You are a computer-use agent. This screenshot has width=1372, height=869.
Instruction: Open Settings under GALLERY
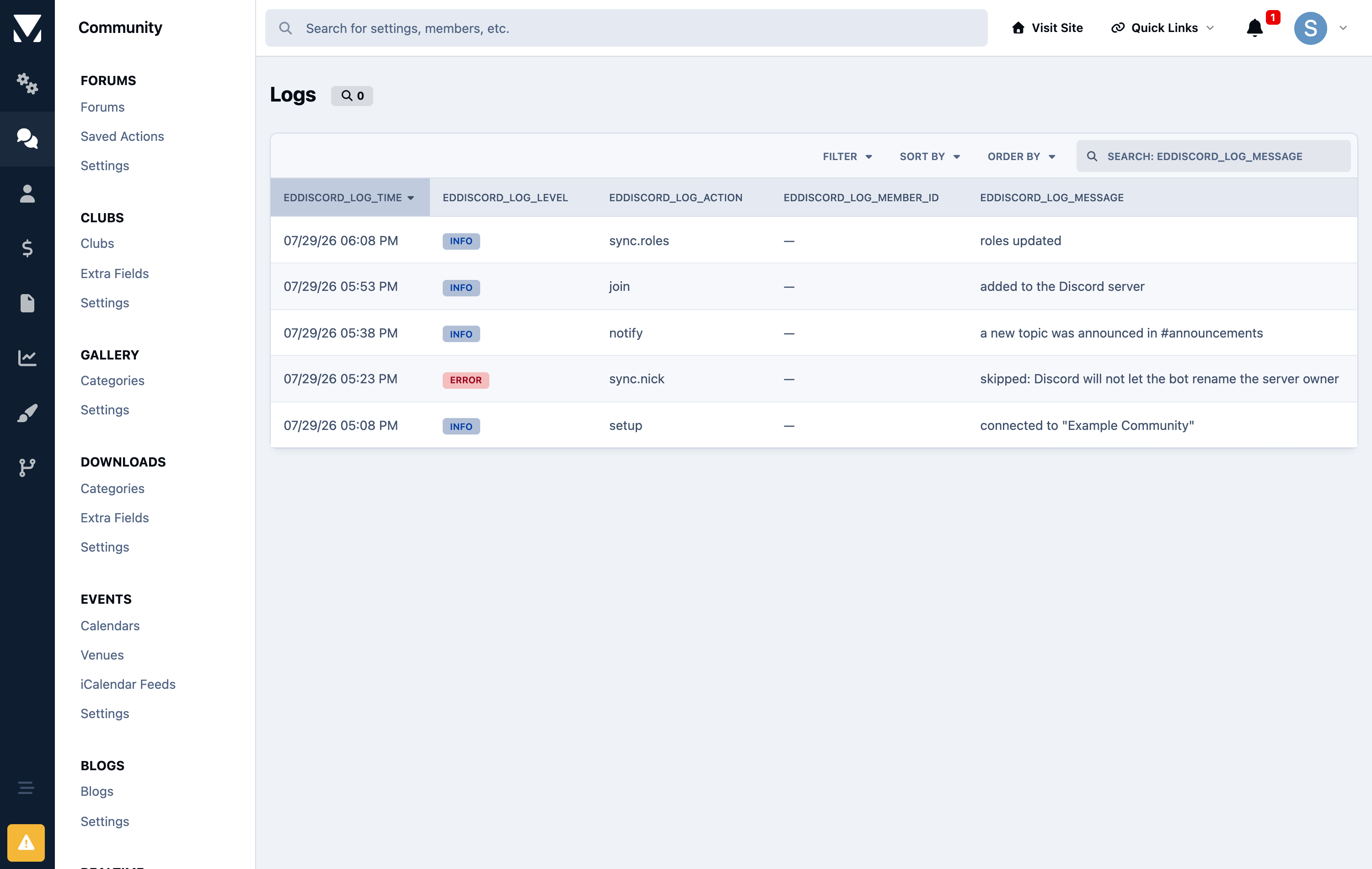point(105,410)
